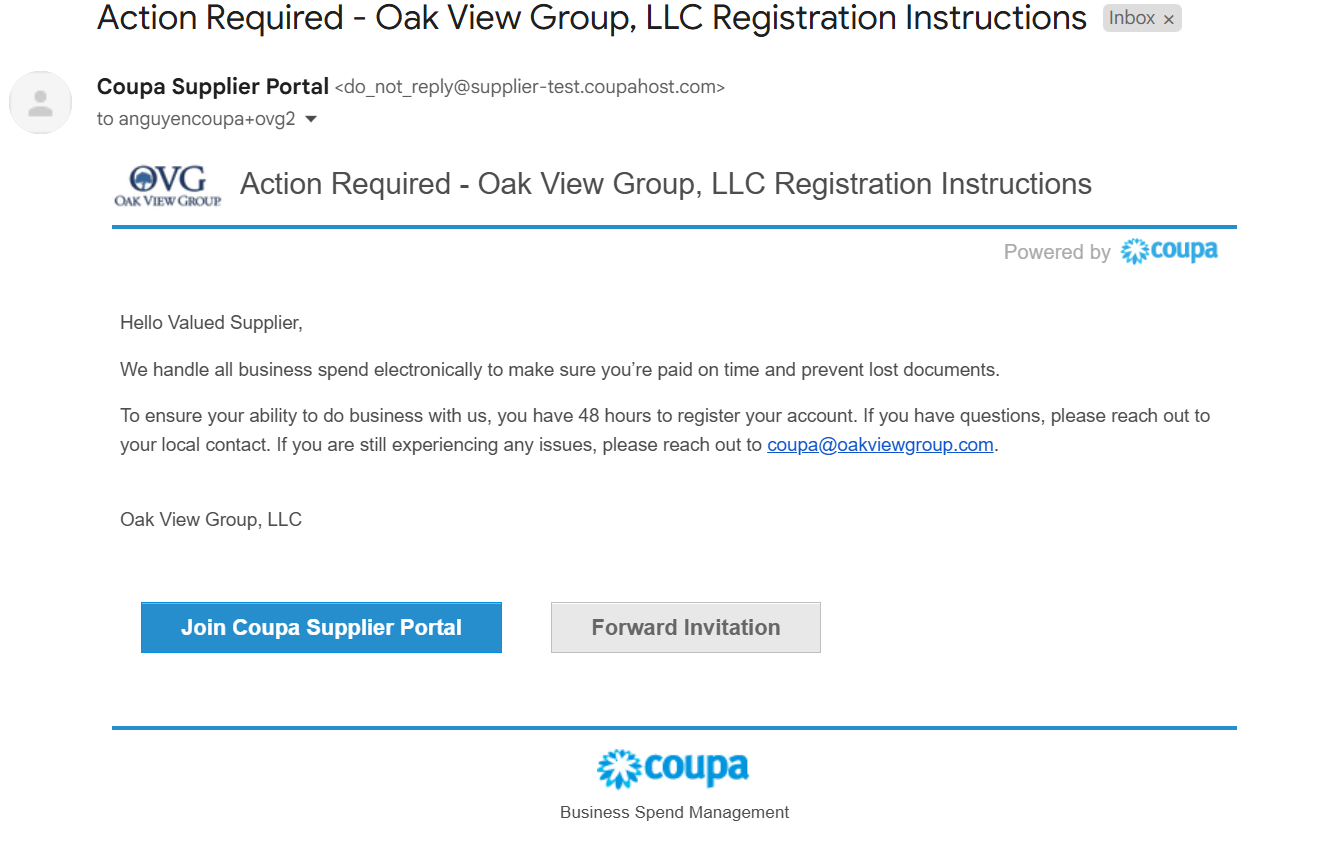Click the Oak View Group OVG logo
This screenshot has width=1321, height=851.
[x=168, y=185]
